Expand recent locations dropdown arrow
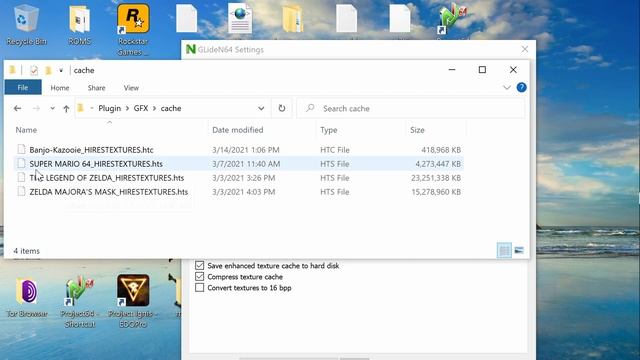This screenshot has width=640, height=360. click(x=52, y=108)
